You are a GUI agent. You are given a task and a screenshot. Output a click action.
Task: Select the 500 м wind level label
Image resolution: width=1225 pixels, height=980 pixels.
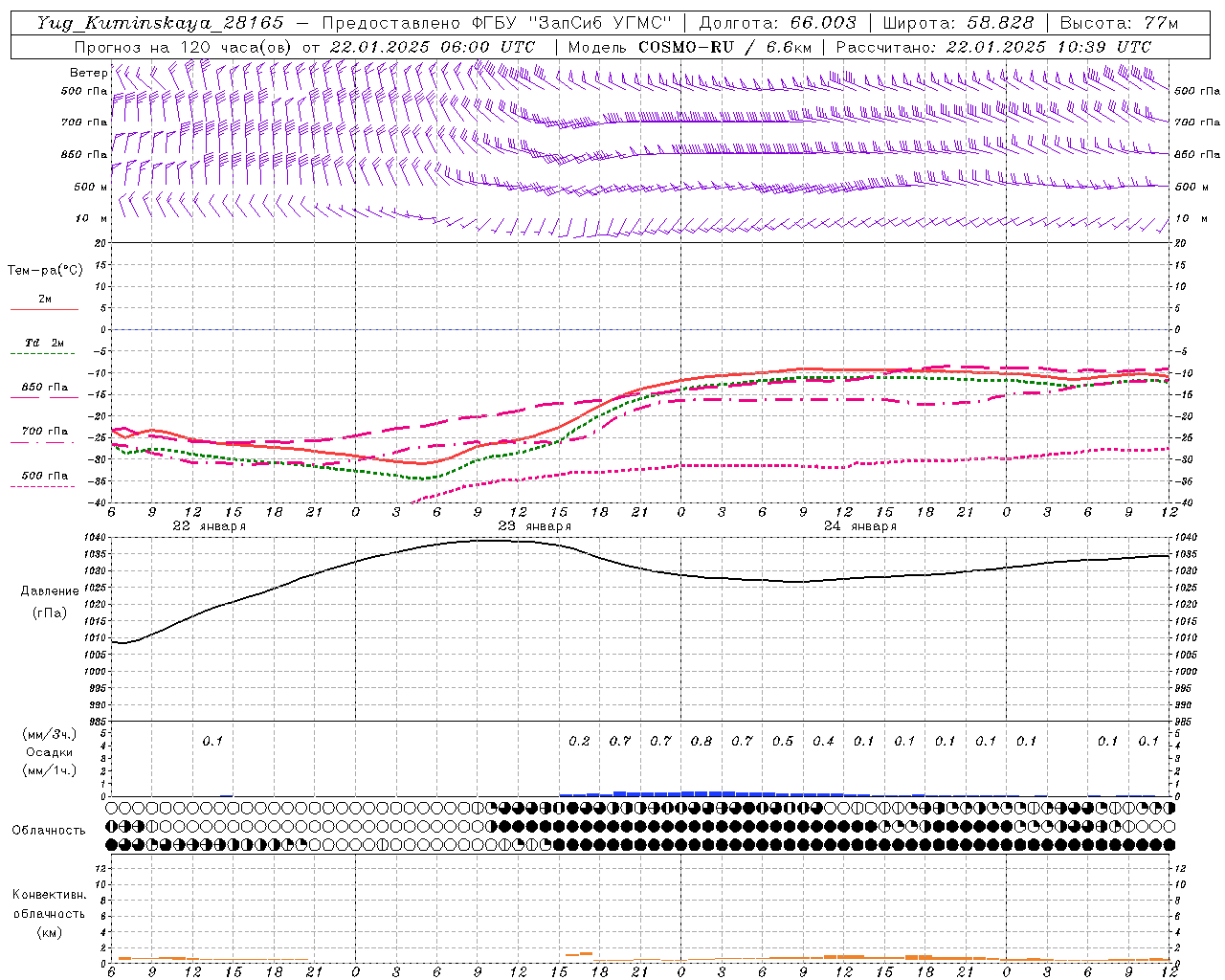coord(91,187)
